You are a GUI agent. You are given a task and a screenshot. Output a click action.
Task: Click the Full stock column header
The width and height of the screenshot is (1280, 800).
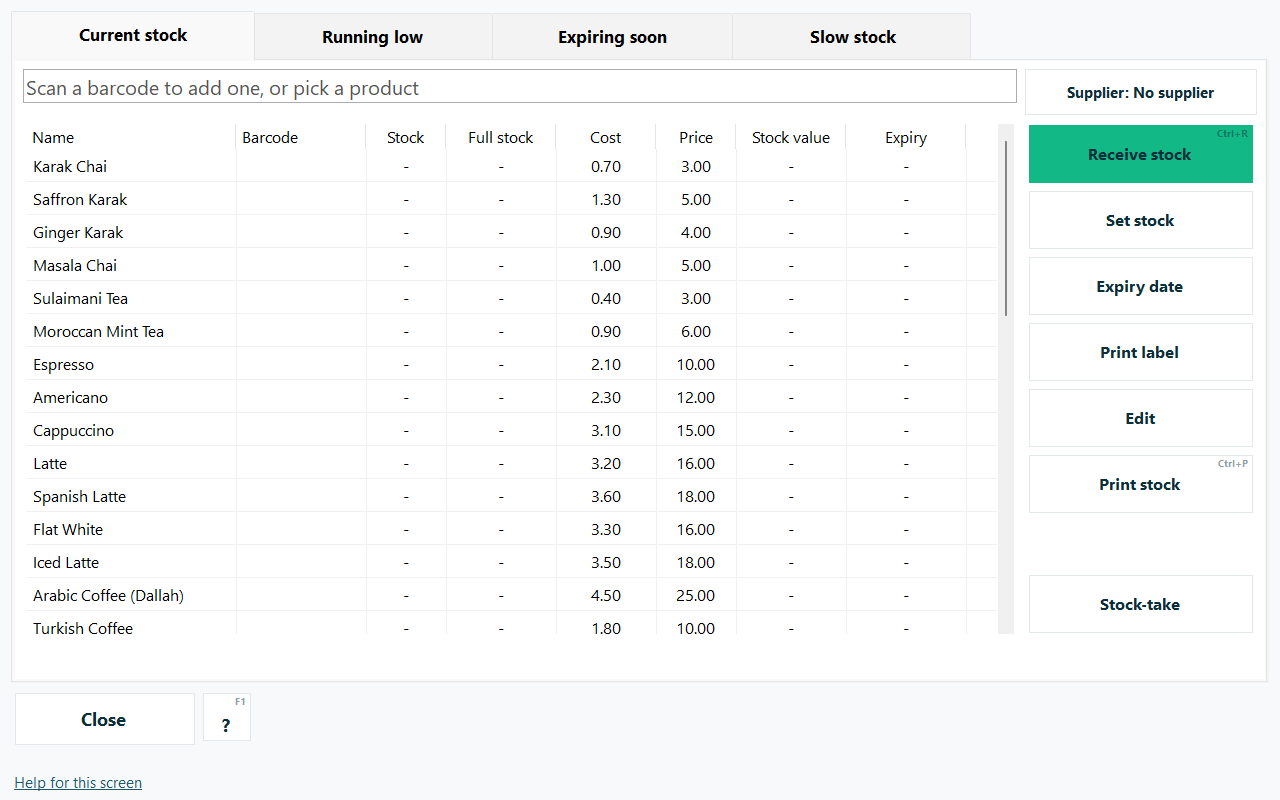point(500,137)
